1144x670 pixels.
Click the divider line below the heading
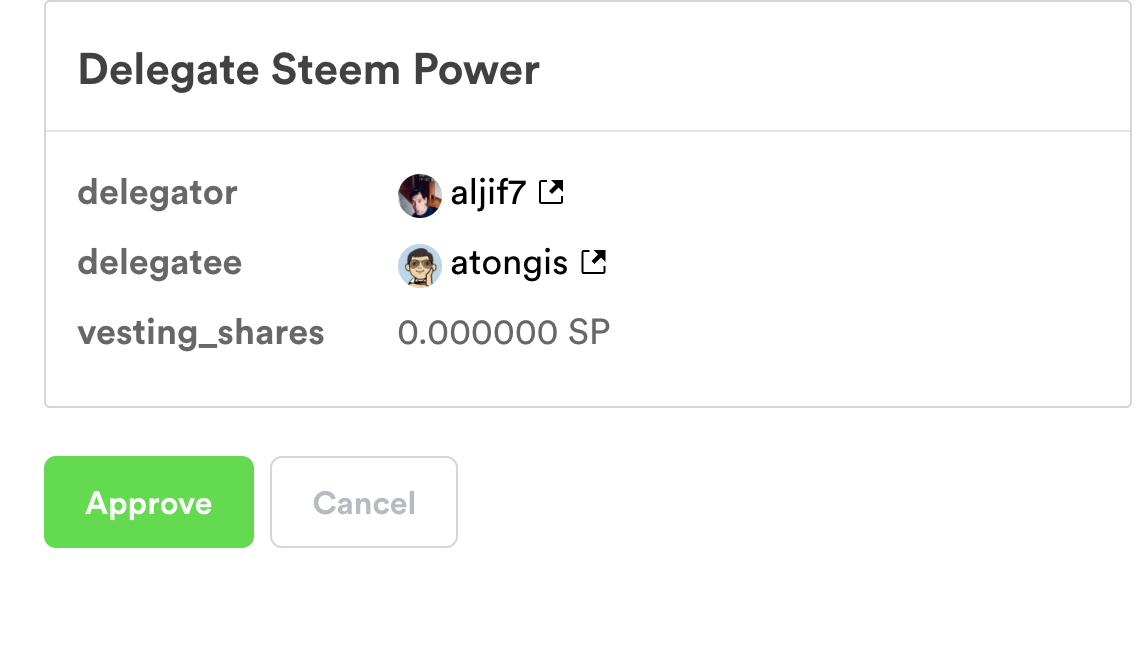588,131
